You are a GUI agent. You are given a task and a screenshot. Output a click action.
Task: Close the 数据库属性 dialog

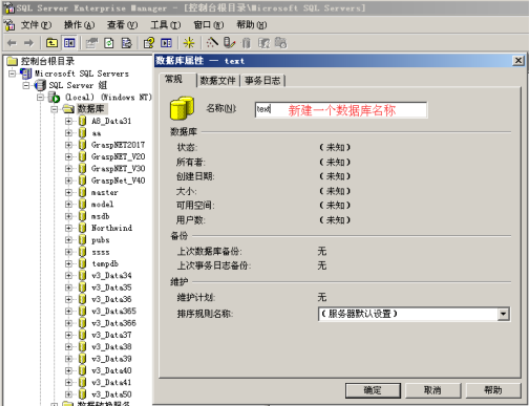point(518,61)
